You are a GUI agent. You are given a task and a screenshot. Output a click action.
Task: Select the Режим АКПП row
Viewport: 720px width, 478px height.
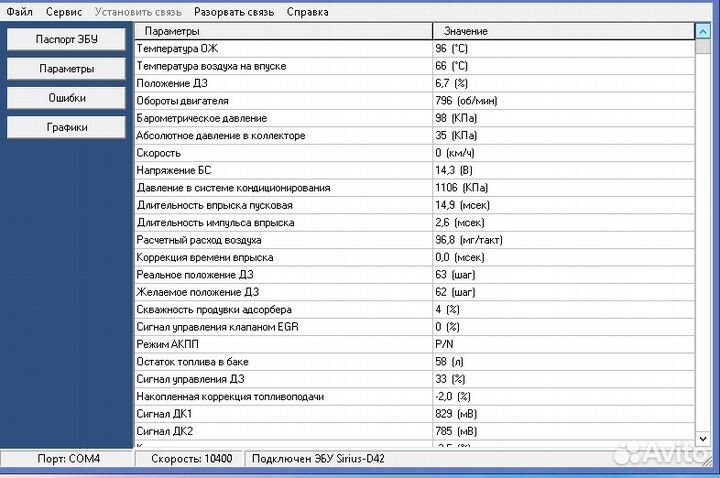(x=415, y=344)
